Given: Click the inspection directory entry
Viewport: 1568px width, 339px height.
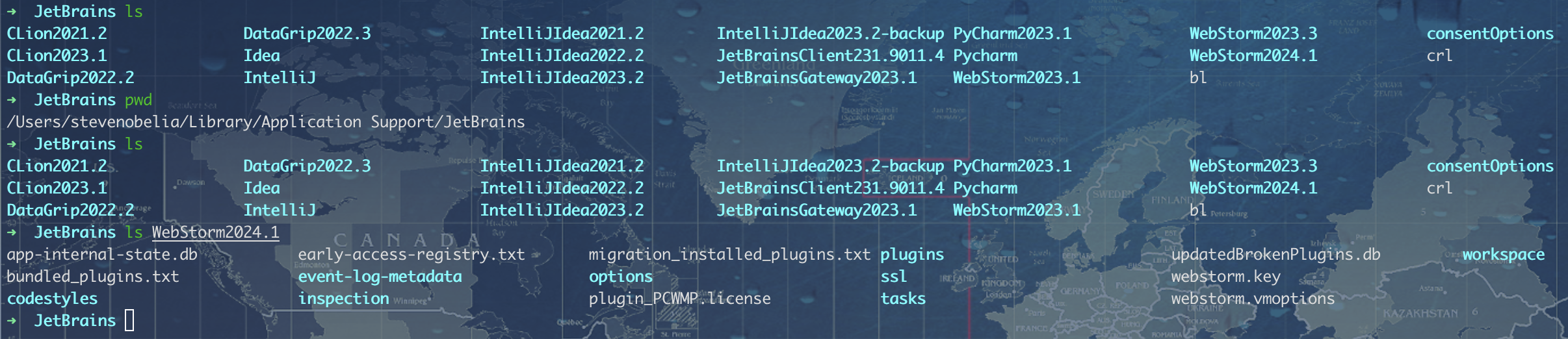Looking at the screenshot, I should click(343, 299).
